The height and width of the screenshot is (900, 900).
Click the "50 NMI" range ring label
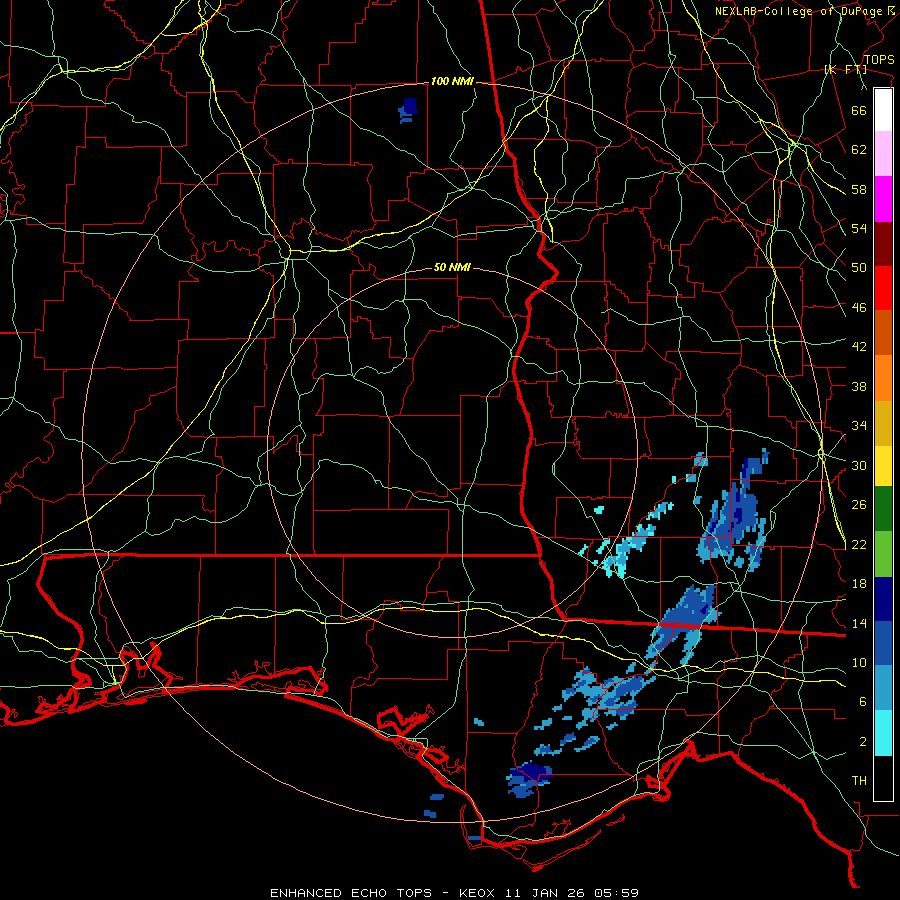coord(452,267)
